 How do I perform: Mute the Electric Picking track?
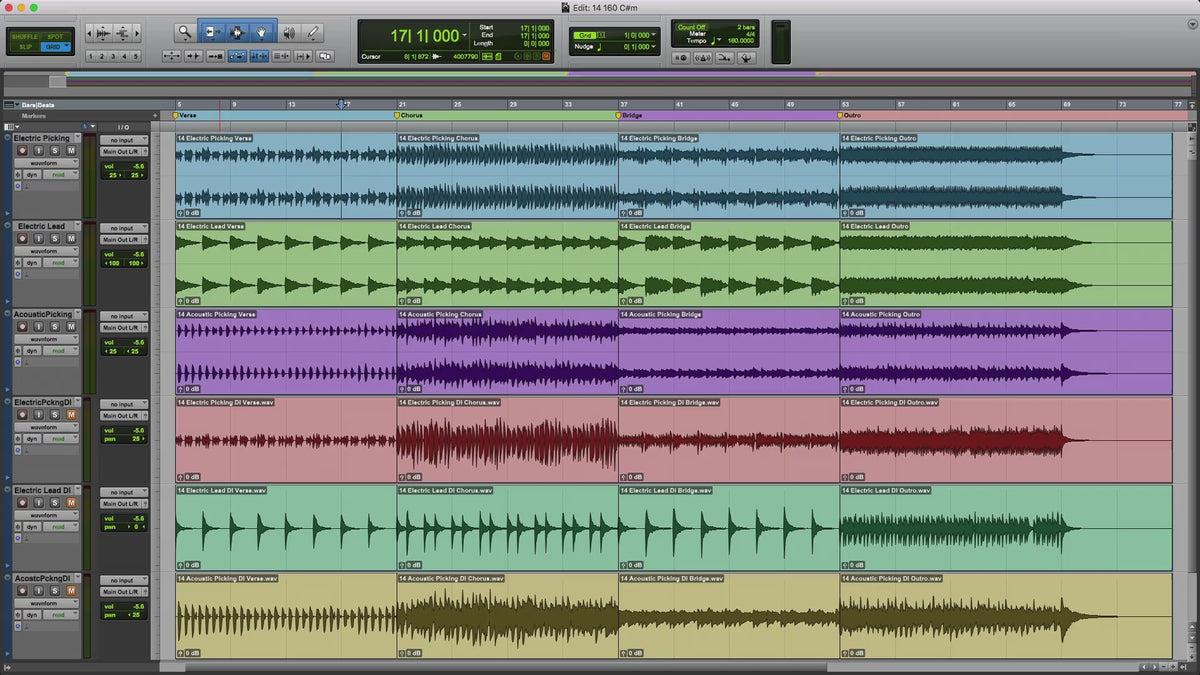coord(71,150)
